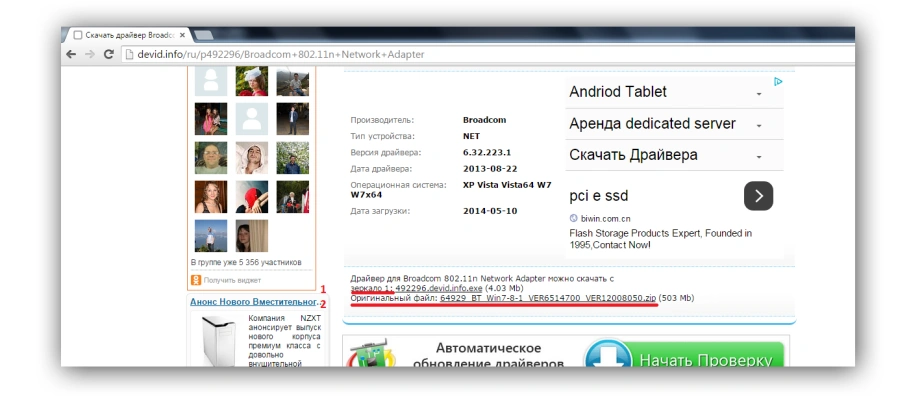Open a new tab button
This screenshot has width=909, height=399.
pos(203,35)
